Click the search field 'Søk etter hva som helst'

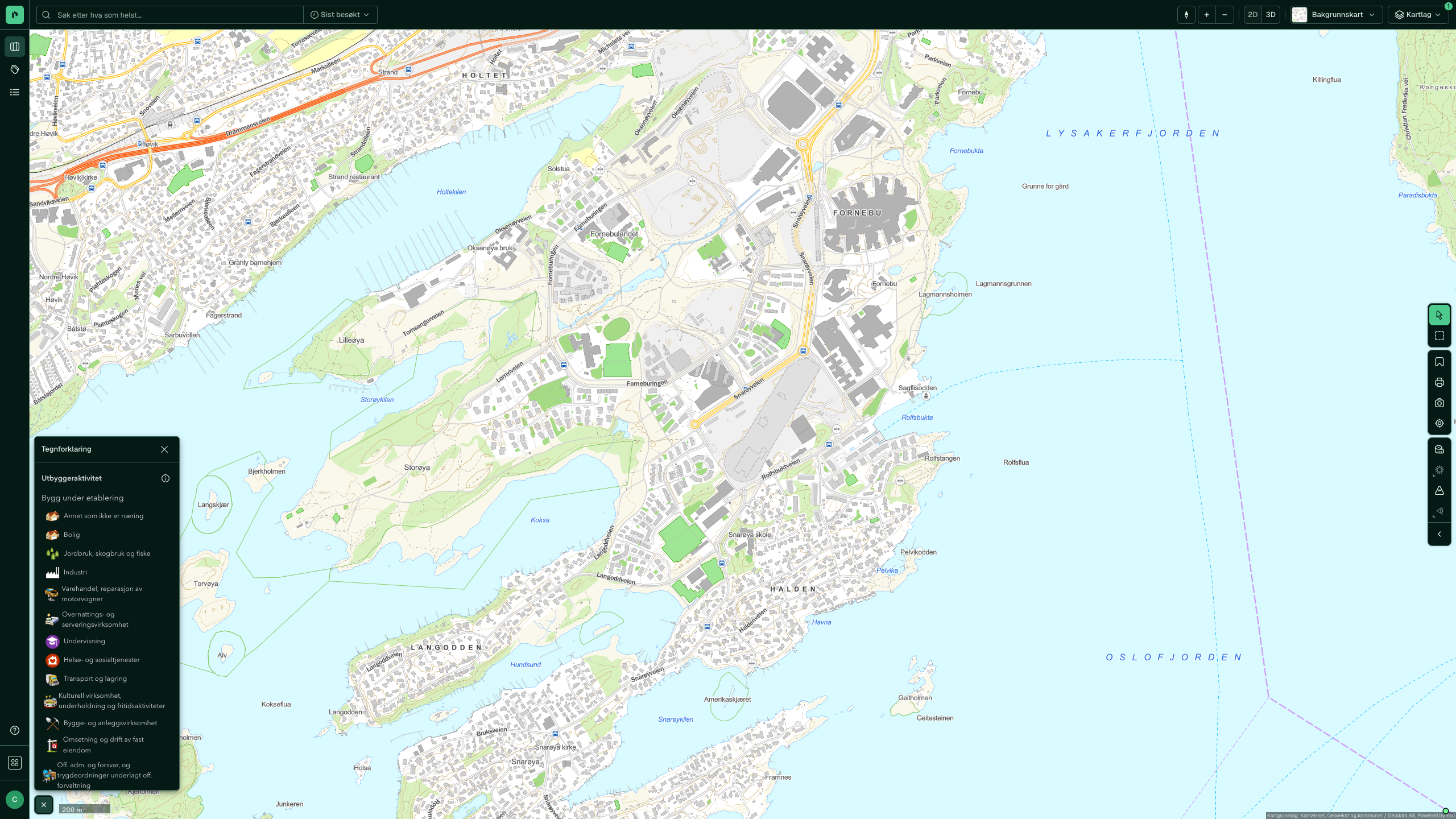tap(171, 15)
